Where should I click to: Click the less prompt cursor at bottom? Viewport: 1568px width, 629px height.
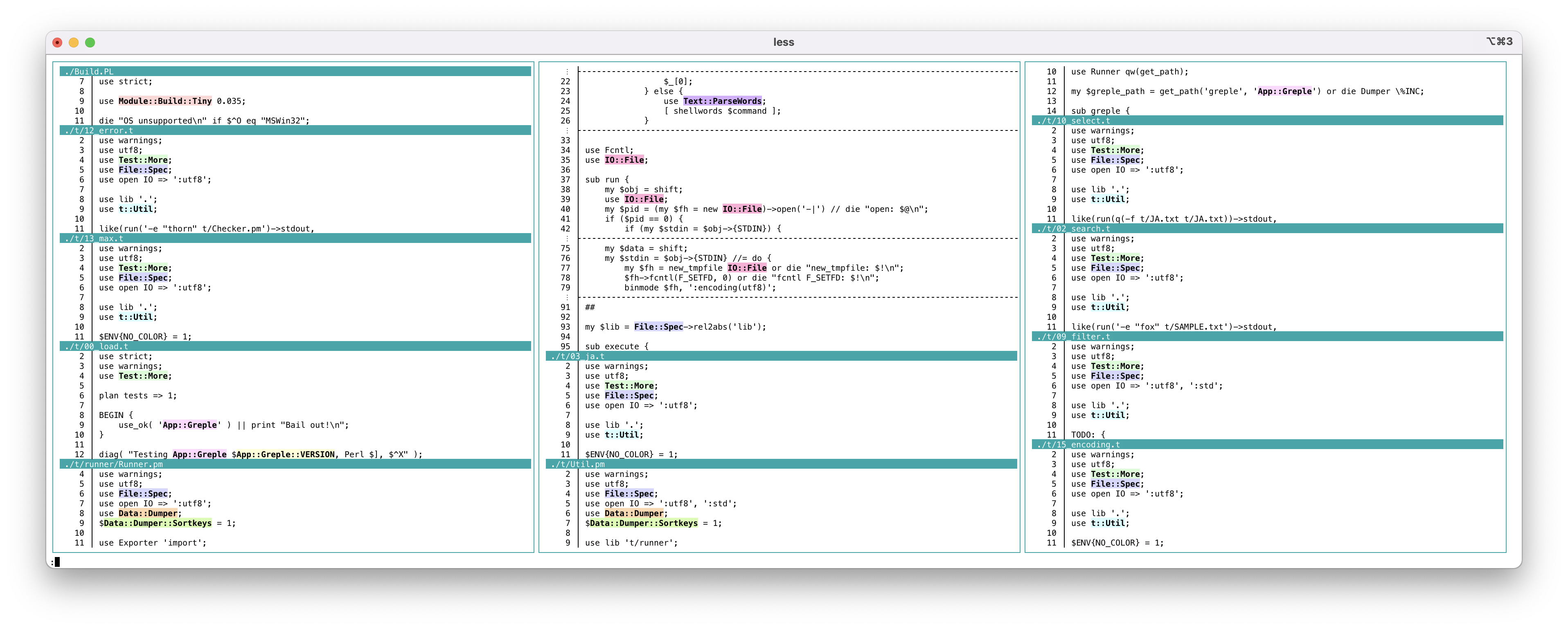[56, 562]
